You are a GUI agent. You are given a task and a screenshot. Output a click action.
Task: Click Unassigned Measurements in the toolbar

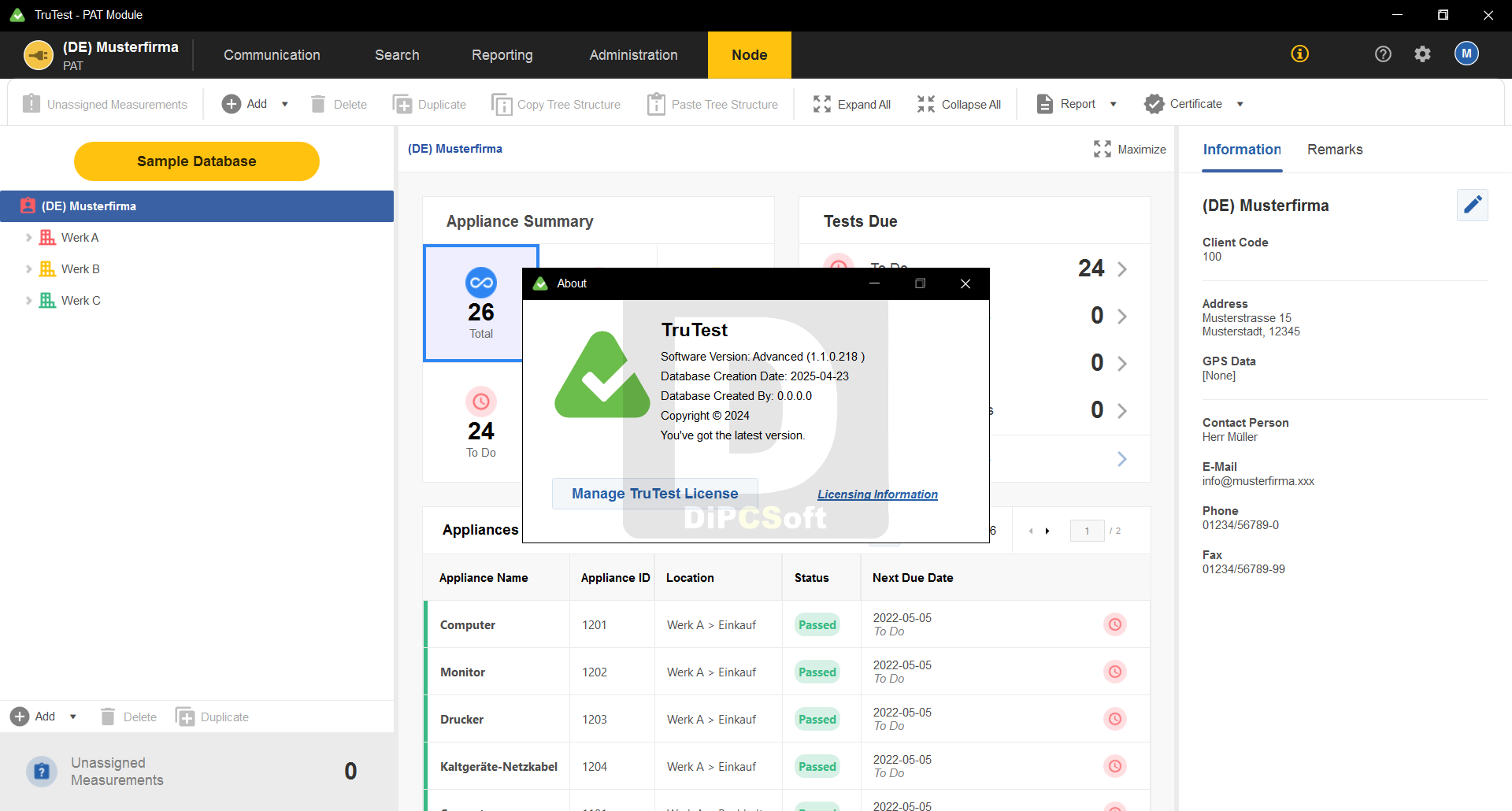(x=106, y=104)
